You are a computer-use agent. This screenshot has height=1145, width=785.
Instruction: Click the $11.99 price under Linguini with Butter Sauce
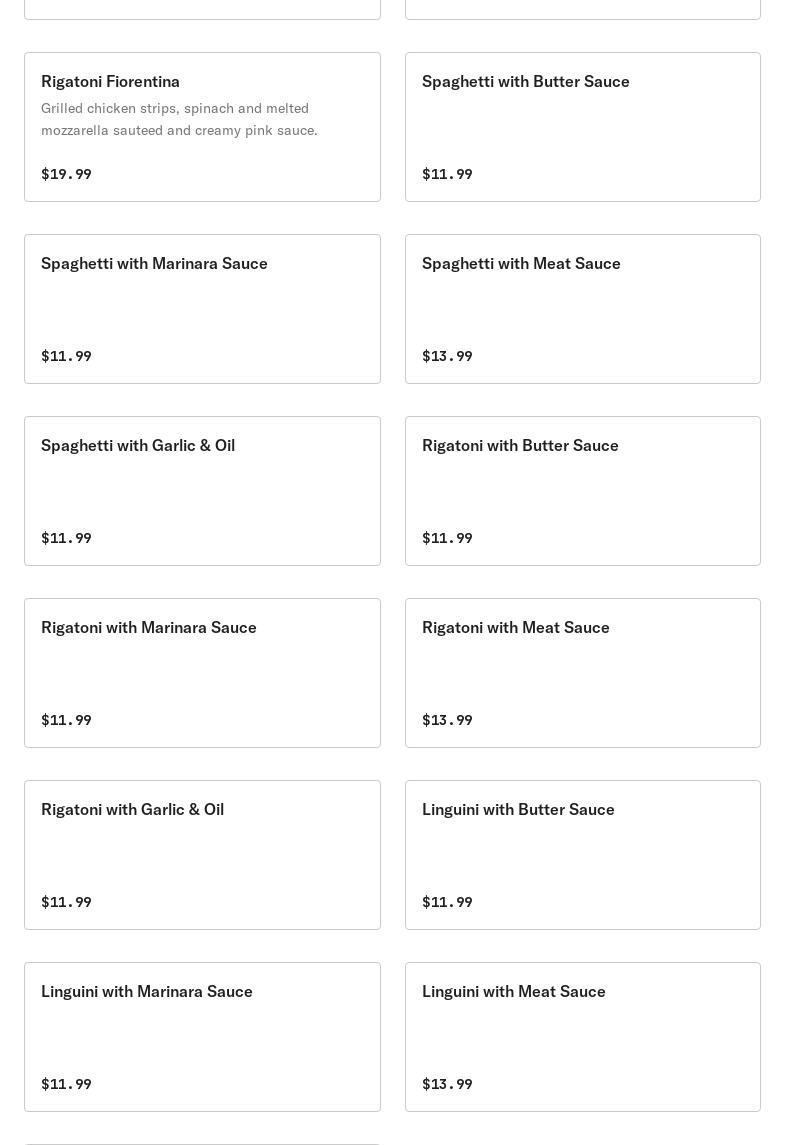(x=447, y=902)
